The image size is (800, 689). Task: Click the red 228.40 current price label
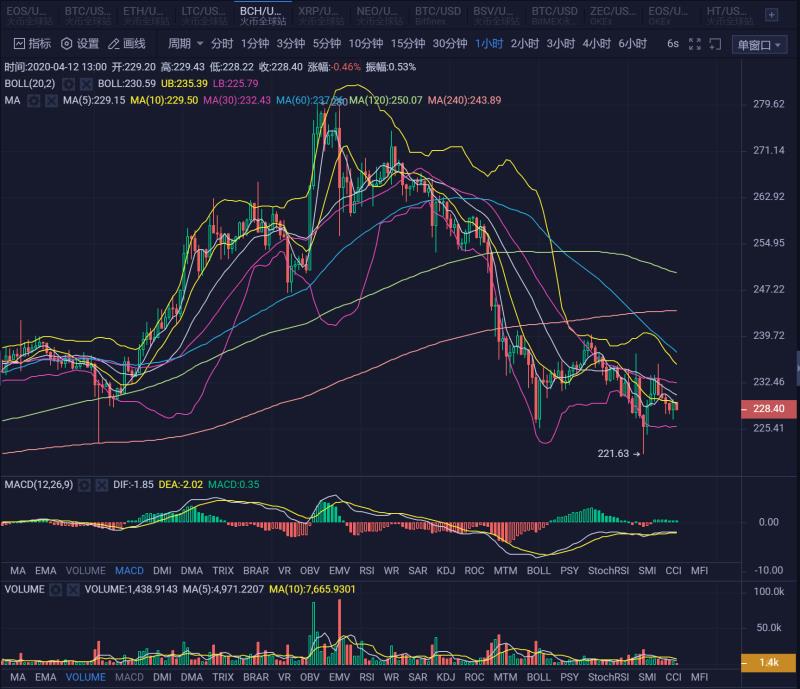(768, 409)
